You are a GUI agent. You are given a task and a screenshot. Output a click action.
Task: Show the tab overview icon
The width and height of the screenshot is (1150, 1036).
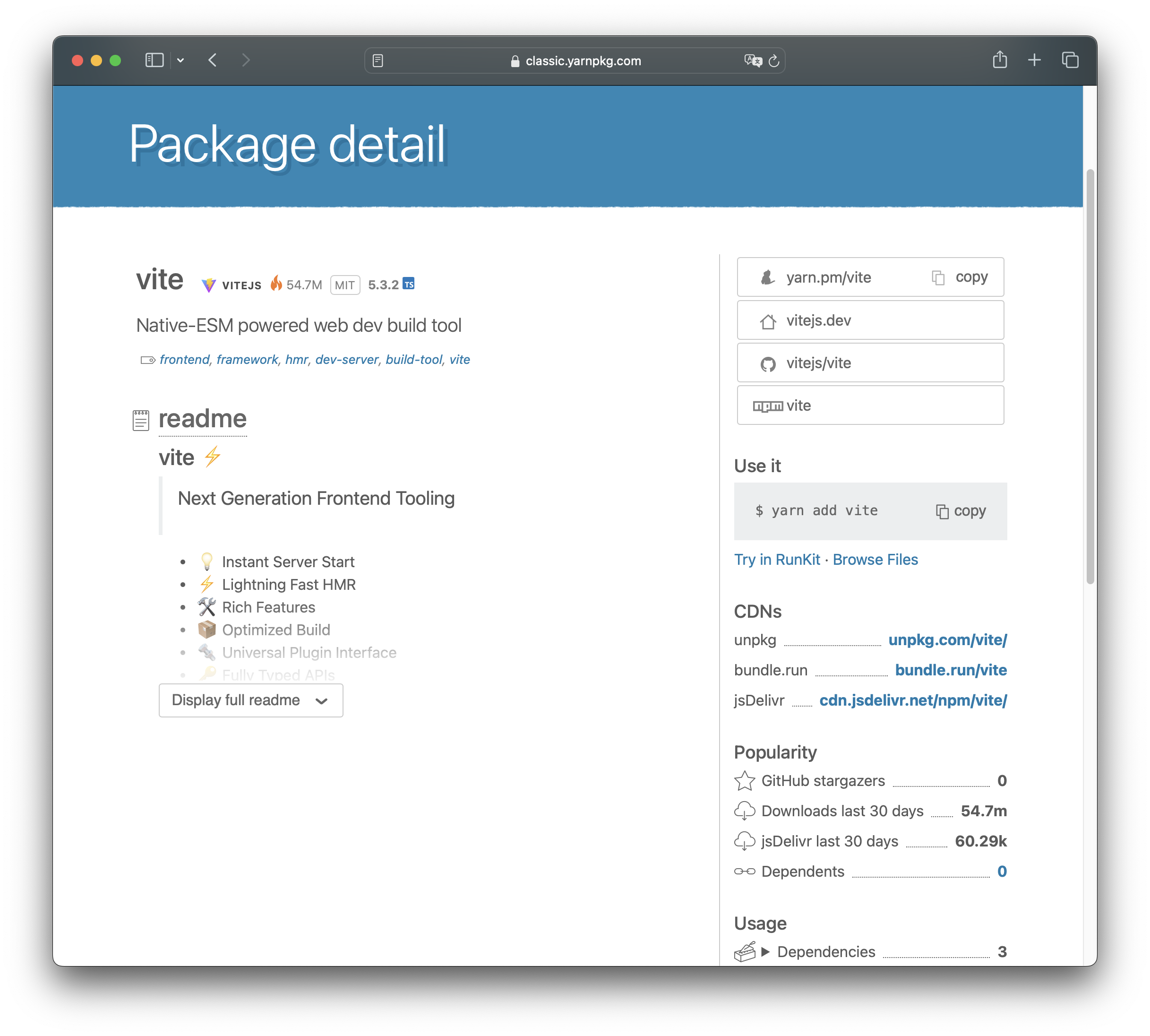[1070, 60]
